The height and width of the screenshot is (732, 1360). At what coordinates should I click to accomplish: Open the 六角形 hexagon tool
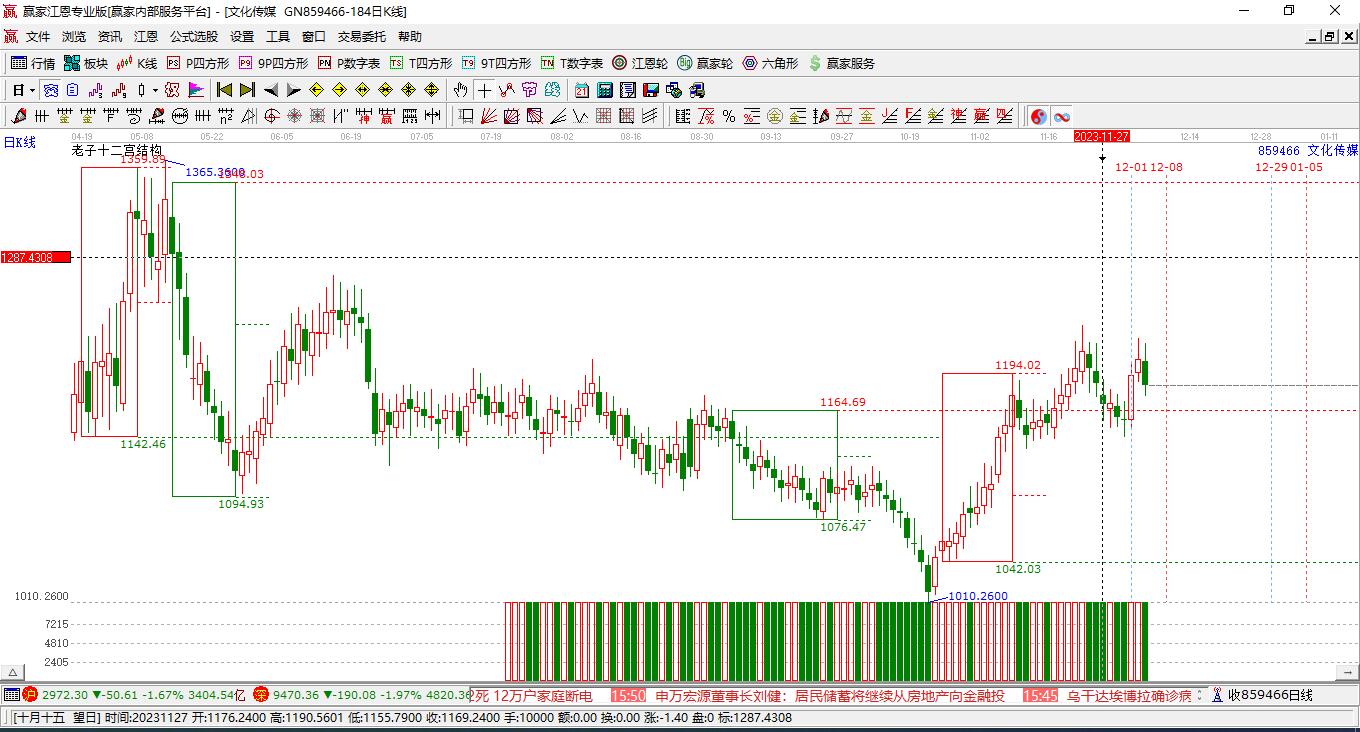[x=770, y=63]
